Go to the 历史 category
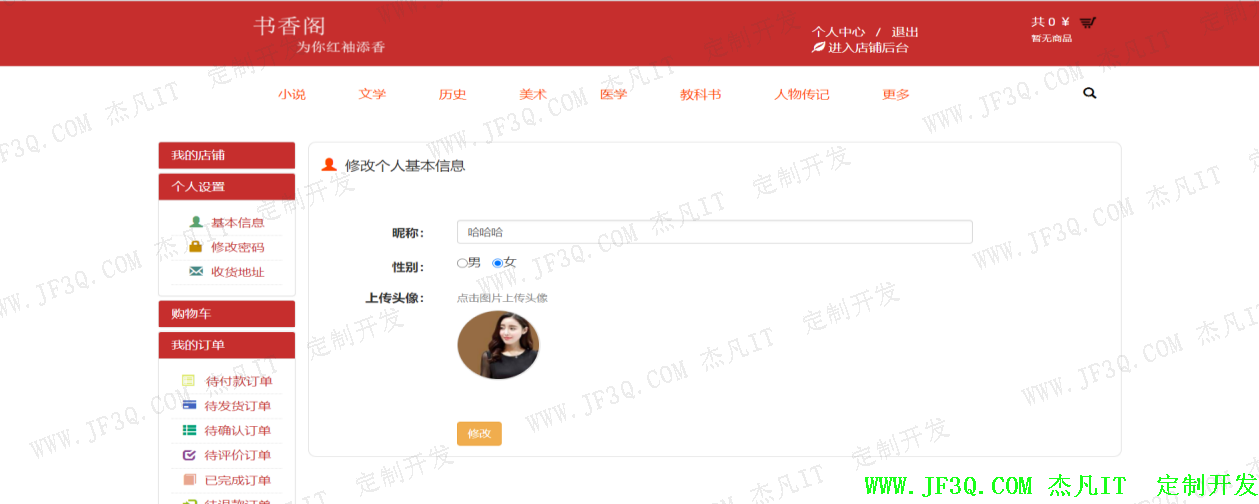The image size is (1259, 504). tap(452, 94)
